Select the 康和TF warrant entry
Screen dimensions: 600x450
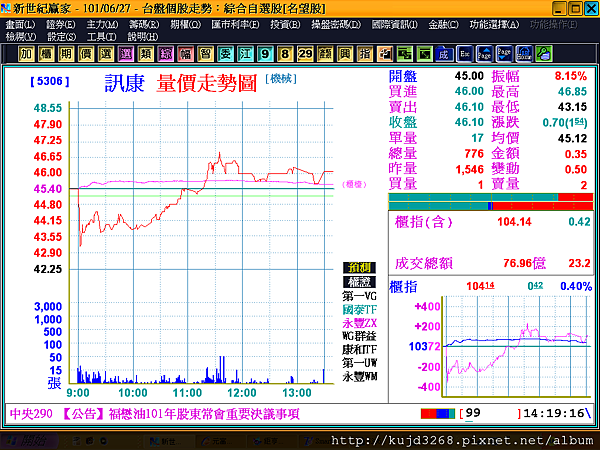click(359, 350)
